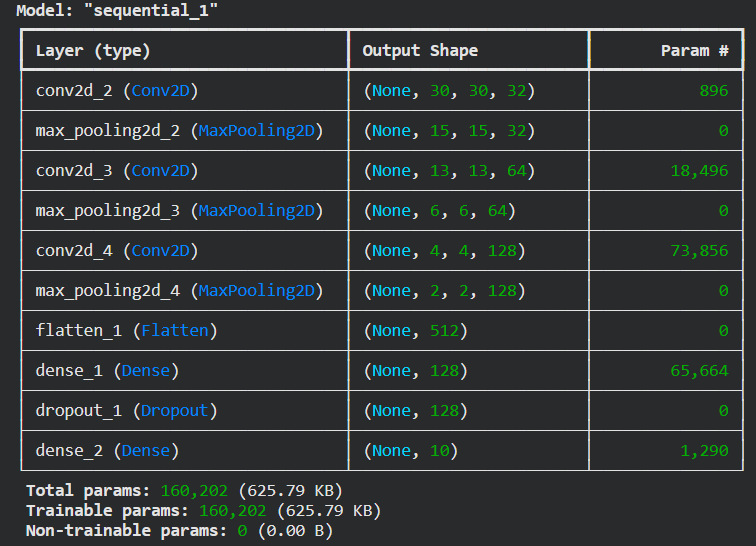Click the "Param #" column header
Image resolution: width=756 pixels, height=546 pixels.
pos(695,50)
